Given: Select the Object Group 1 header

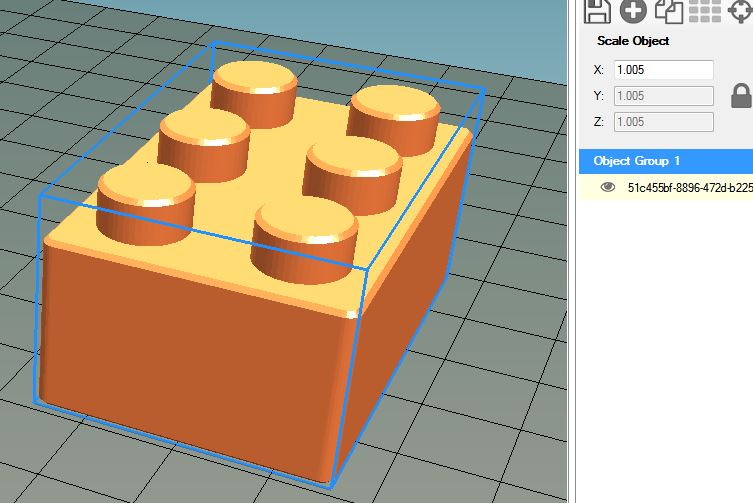Looking at the screenshot, I should pos(666,161).
